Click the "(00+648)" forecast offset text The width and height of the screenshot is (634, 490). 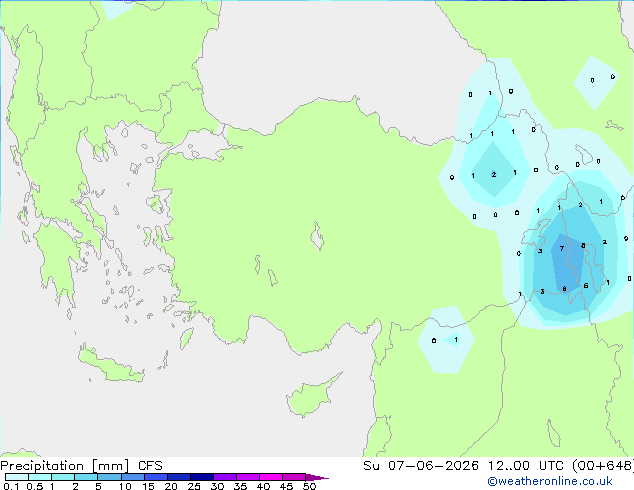603,466
